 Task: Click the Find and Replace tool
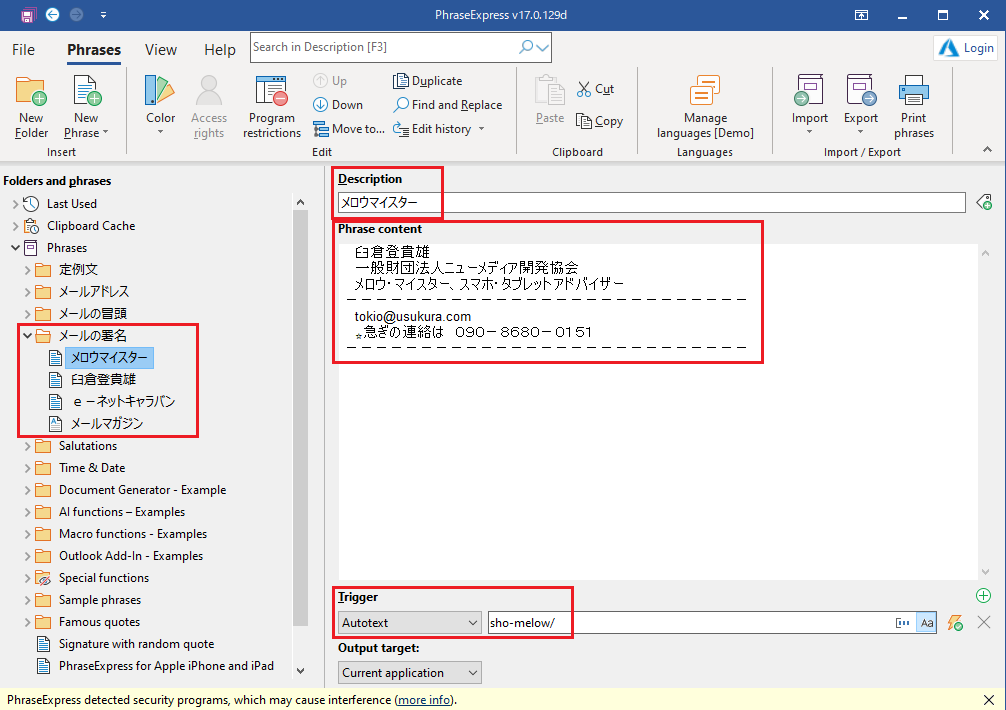coord(448,105)
